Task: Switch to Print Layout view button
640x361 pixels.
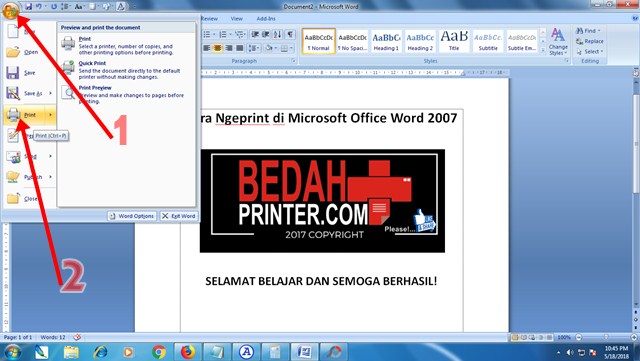Action: (x=515, y=337)
